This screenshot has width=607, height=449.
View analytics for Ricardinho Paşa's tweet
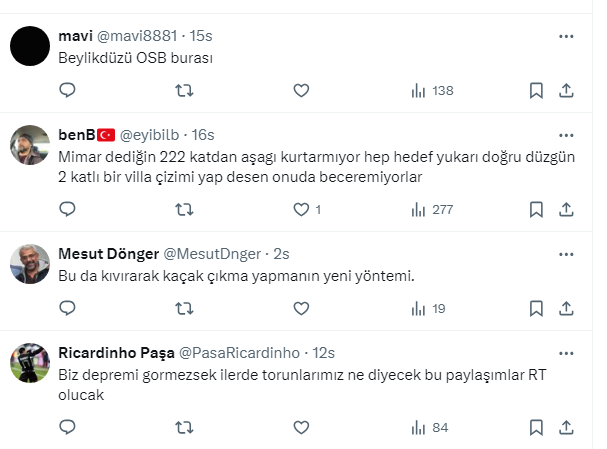[x=430, y=427]
